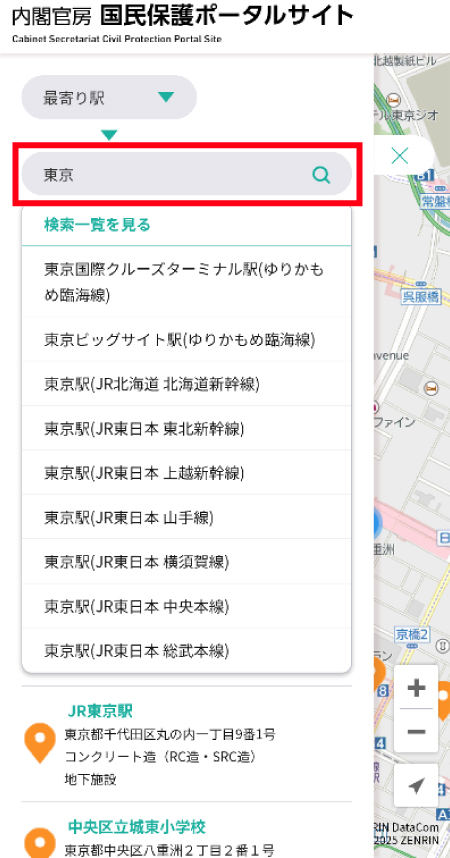Zoom out the map with minus button
This screenshot has height=858, width=450.
[416, 731]
